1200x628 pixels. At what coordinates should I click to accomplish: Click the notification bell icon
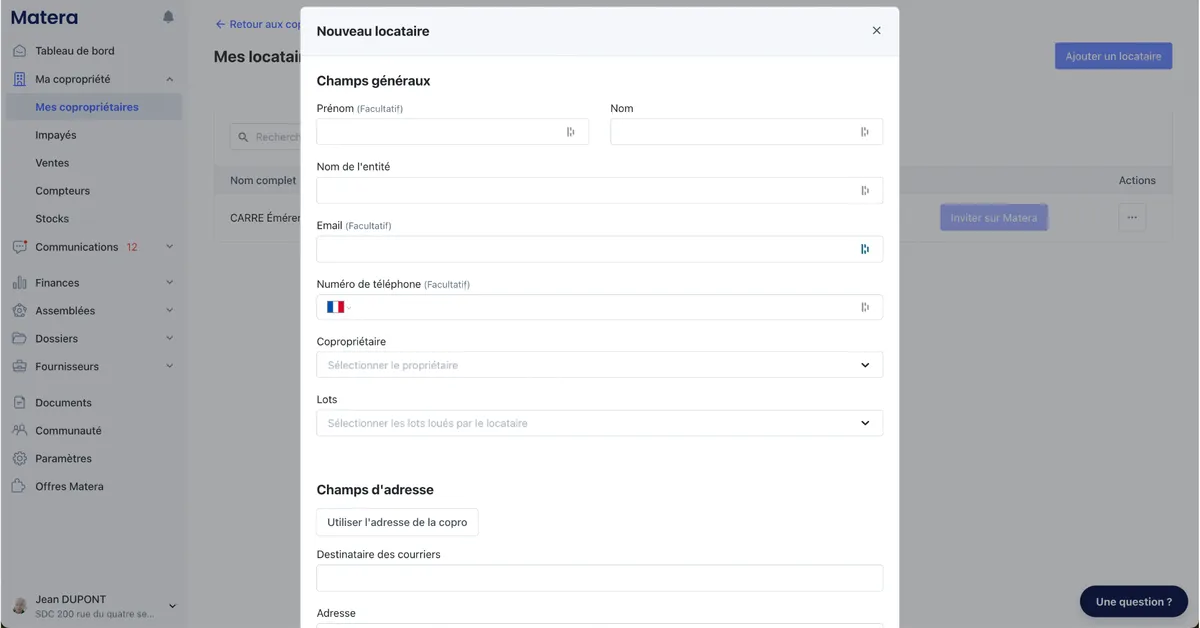168,17
